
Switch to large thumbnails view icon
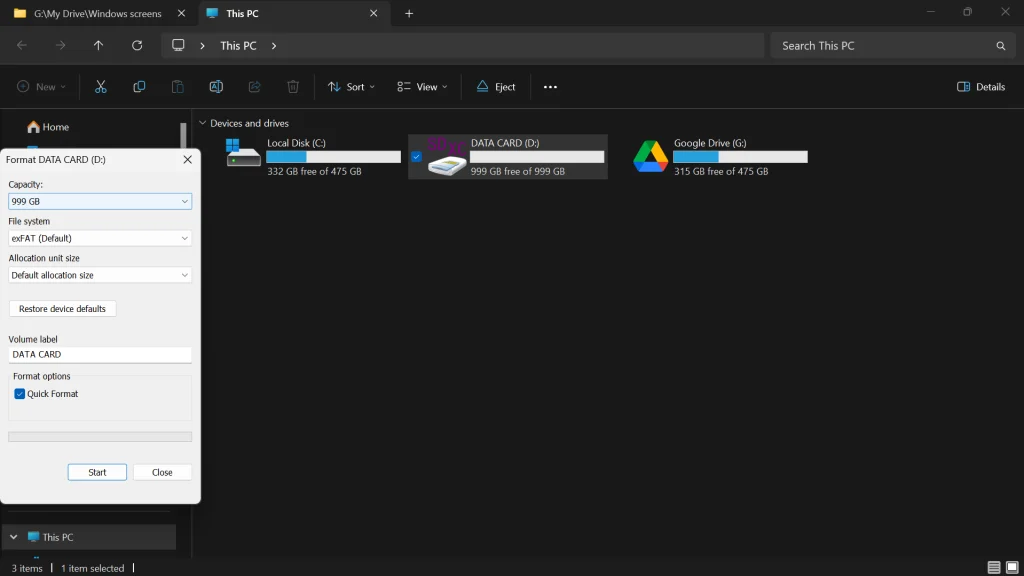[x=1012, y=568]
